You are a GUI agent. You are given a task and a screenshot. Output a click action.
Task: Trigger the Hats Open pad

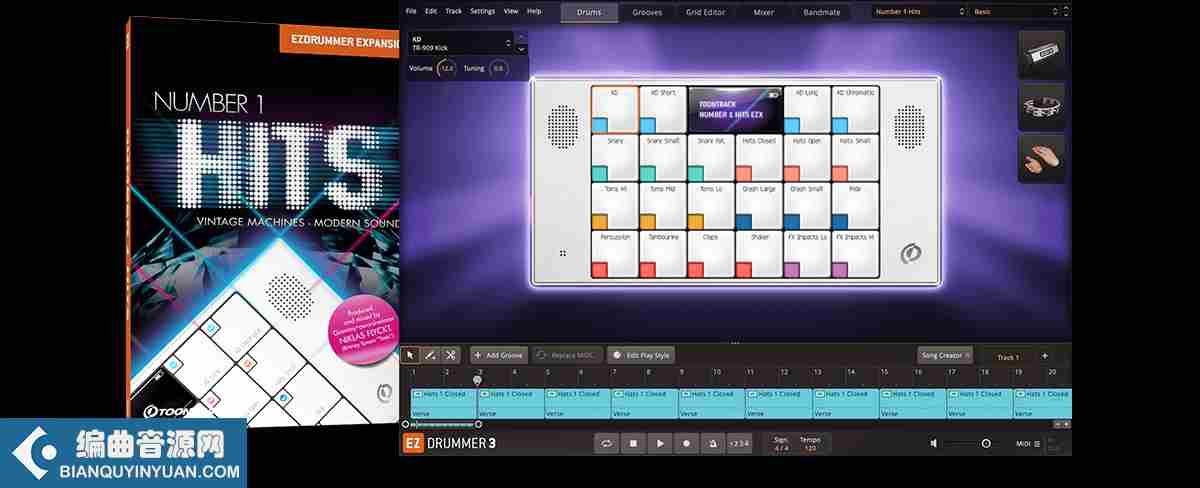(808, 158)
